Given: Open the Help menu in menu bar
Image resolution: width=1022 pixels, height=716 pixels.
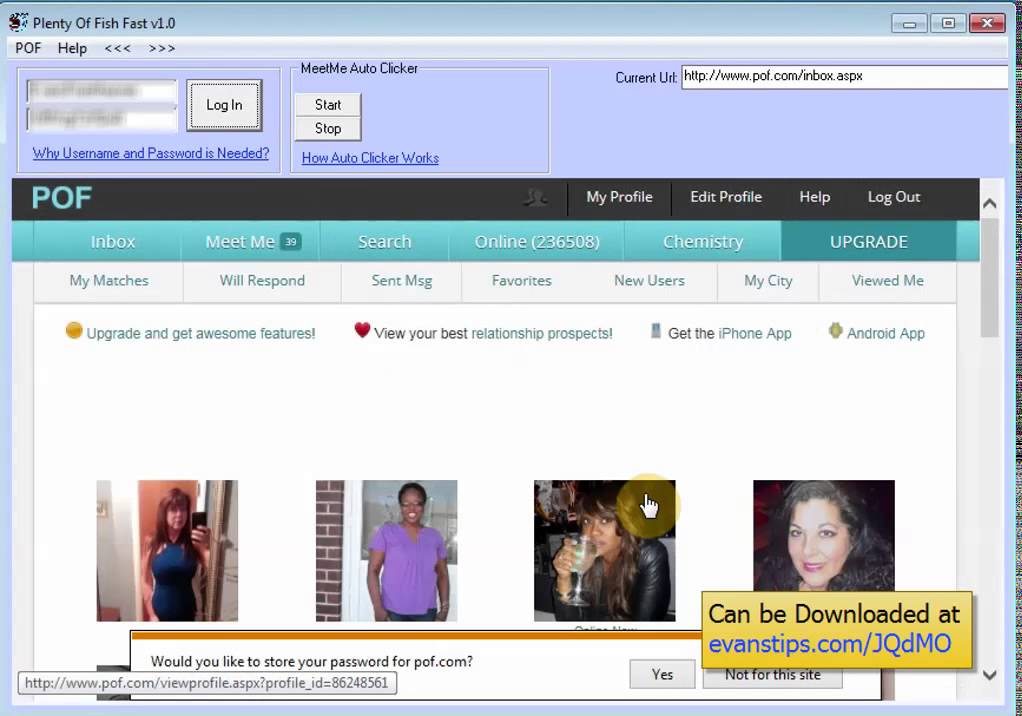Looking at the screenshot, I should pyautogui.click(x=72, y=48).
